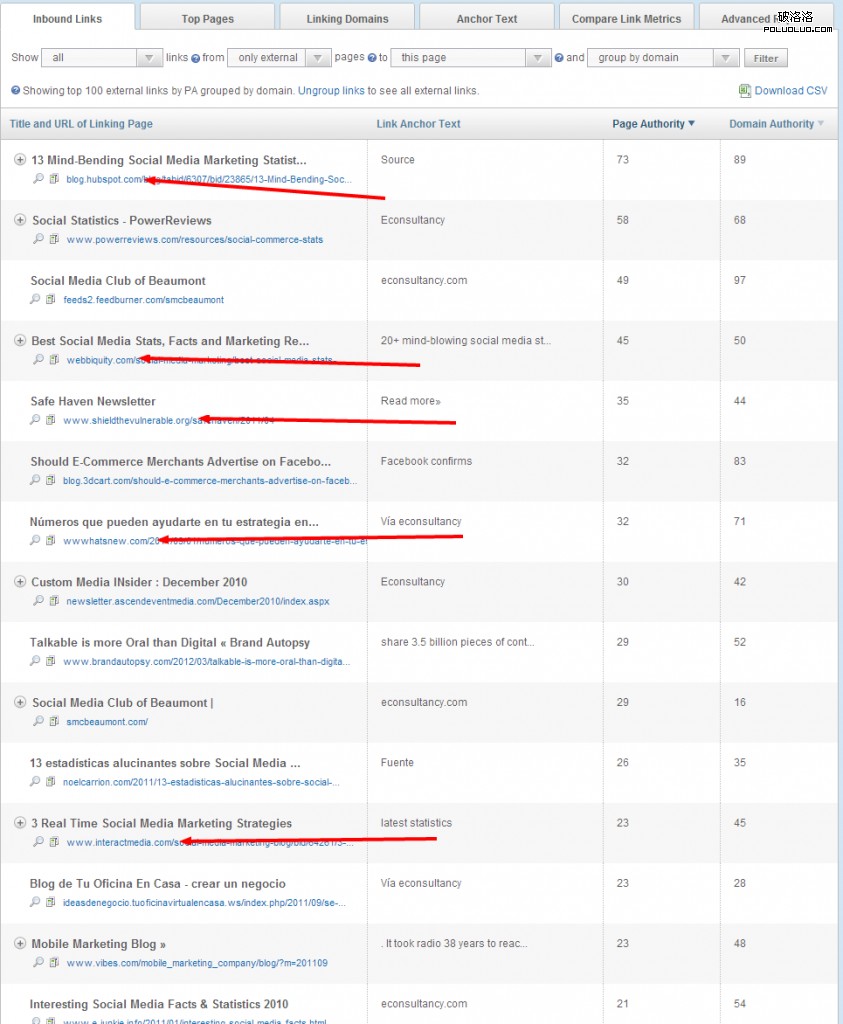Click the 'Ungroup links' link

tap(331, 91)
